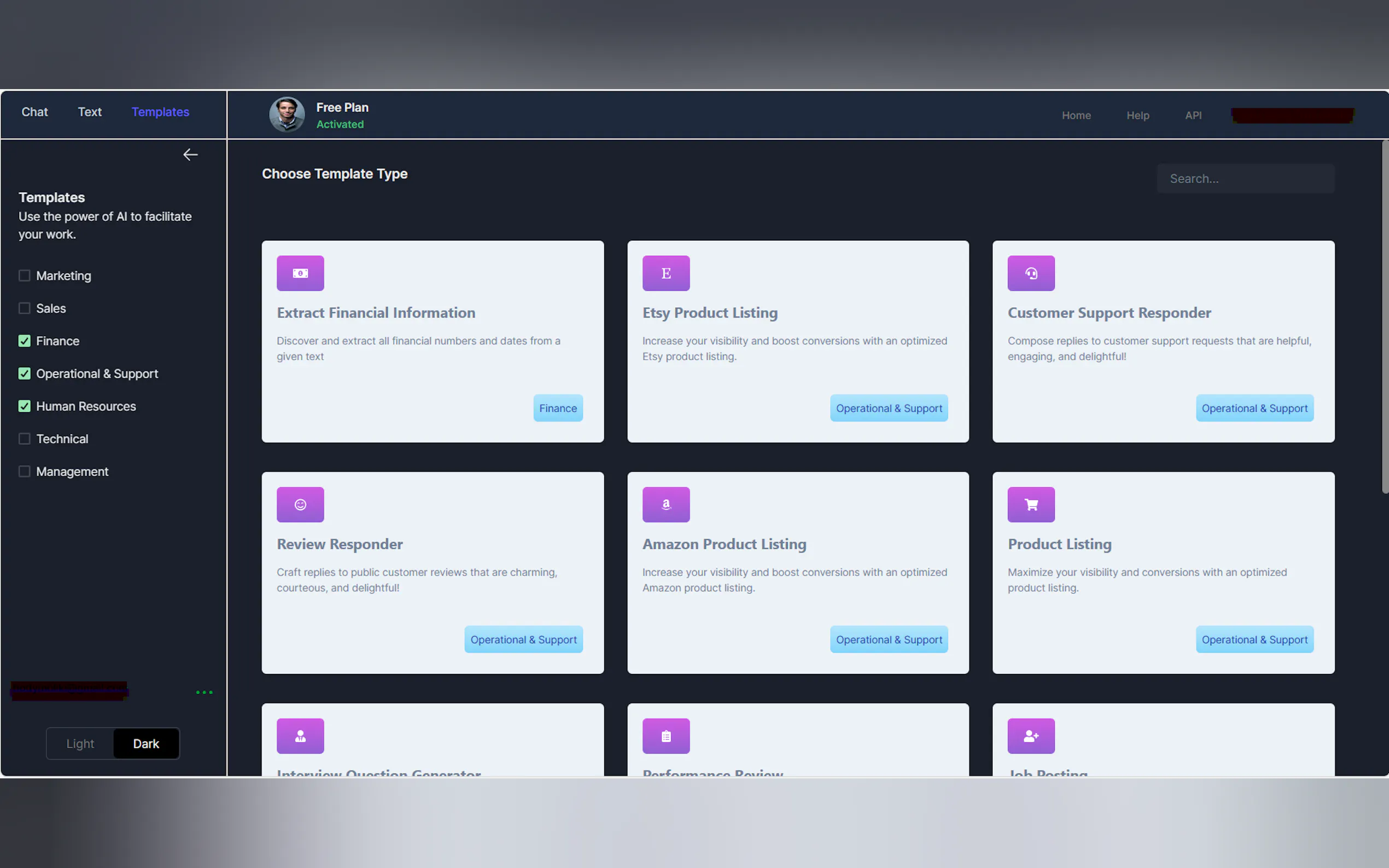Open the Help link in header
1389x868 pixels.
coord(1137,115)
